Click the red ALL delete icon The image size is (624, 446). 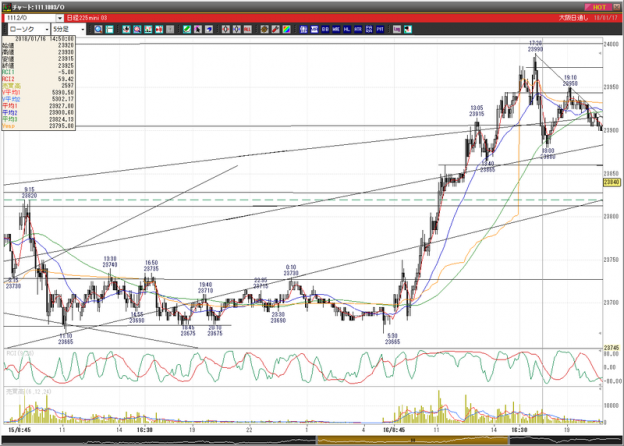248,29
